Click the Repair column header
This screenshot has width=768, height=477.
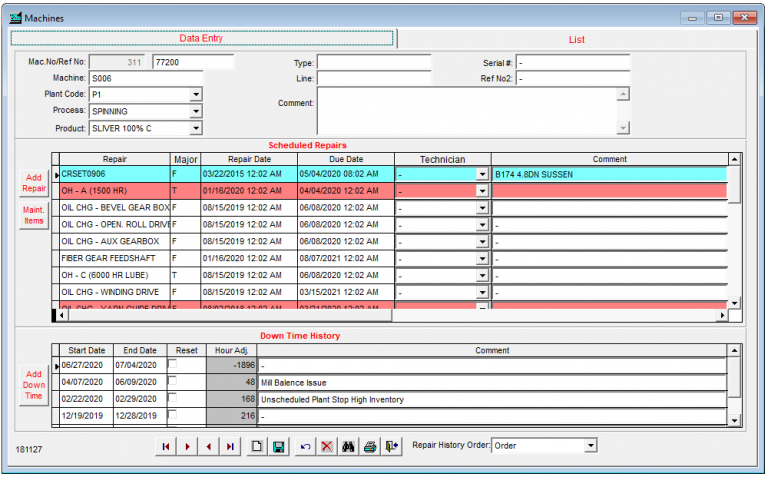(115, 159)
